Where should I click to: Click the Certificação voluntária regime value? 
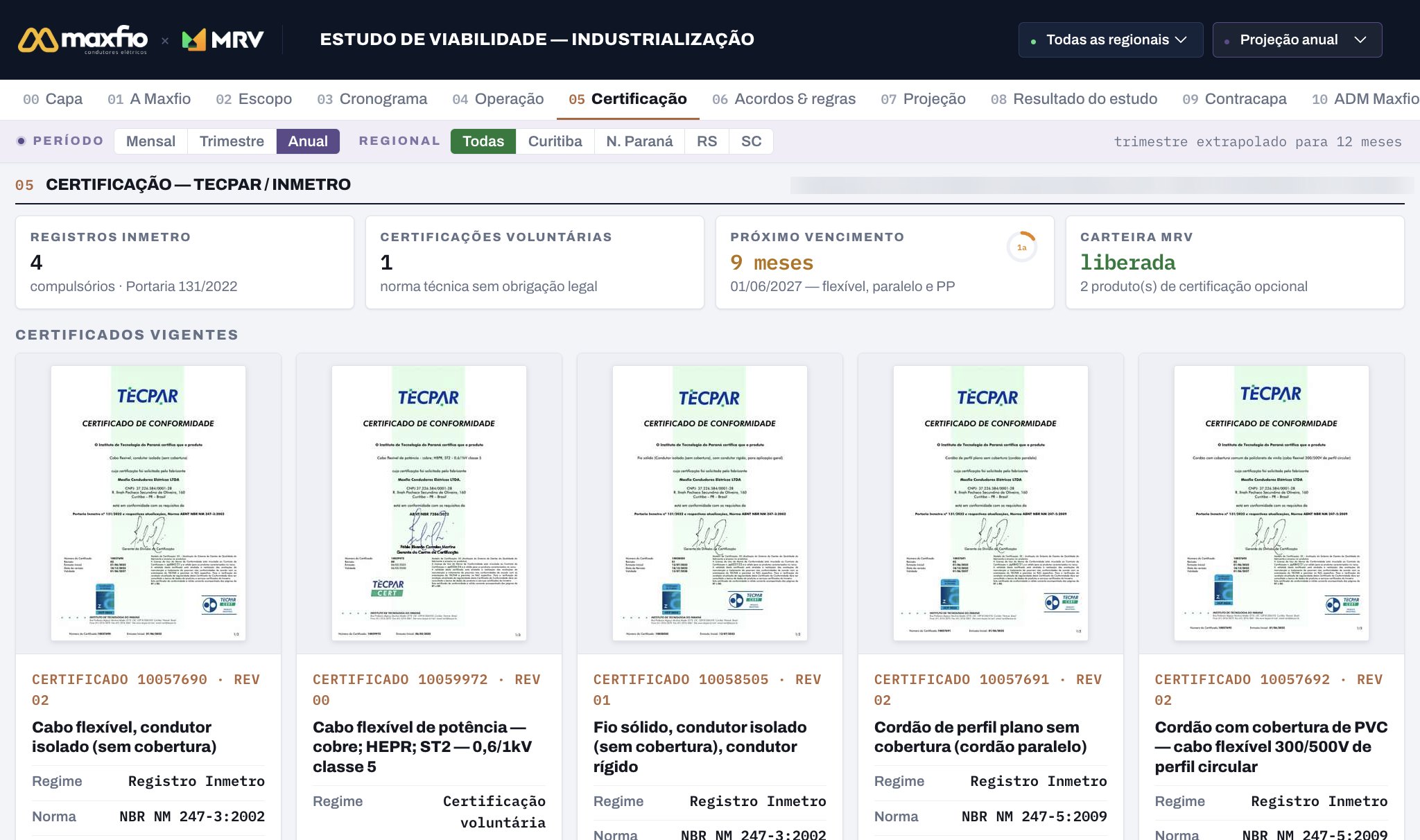(x=494, y=812)
